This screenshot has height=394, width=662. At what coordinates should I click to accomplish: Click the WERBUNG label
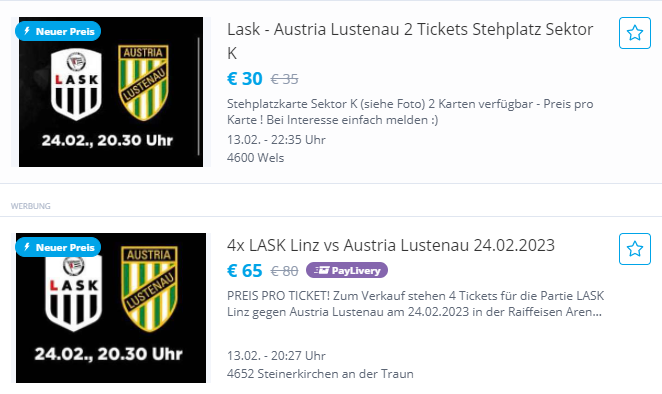30,206
